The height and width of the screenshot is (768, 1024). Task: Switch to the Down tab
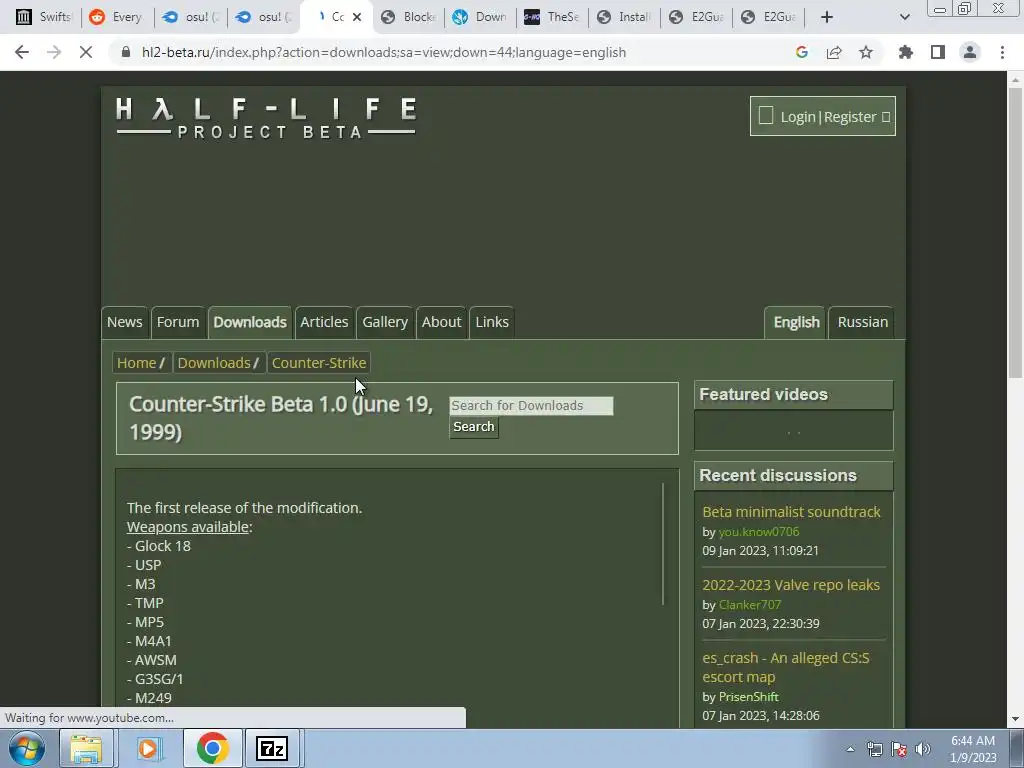pos(480,17)
